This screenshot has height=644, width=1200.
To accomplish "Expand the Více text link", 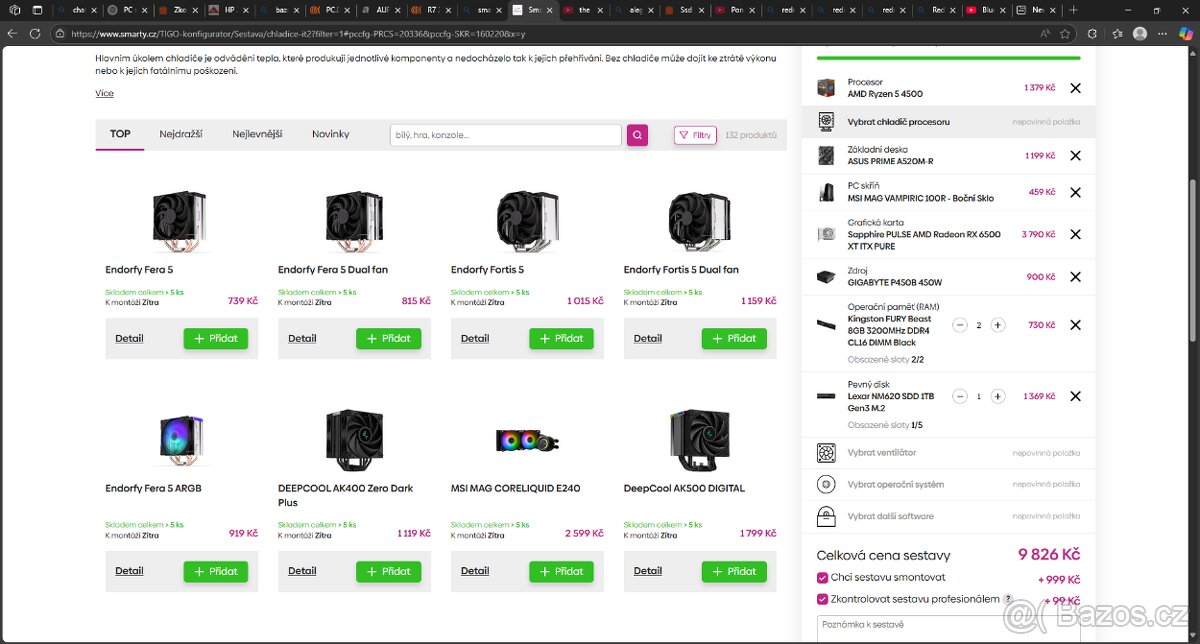I will 105,94.
